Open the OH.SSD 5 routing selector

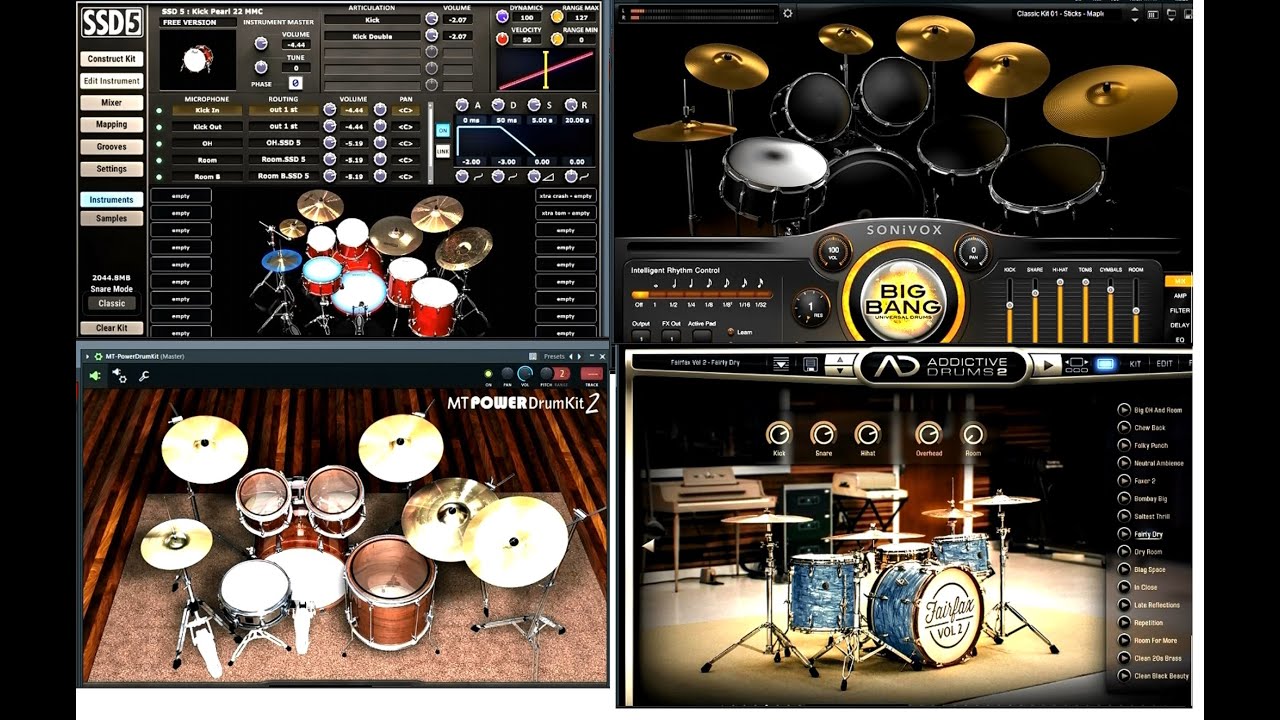pos(283,143)
